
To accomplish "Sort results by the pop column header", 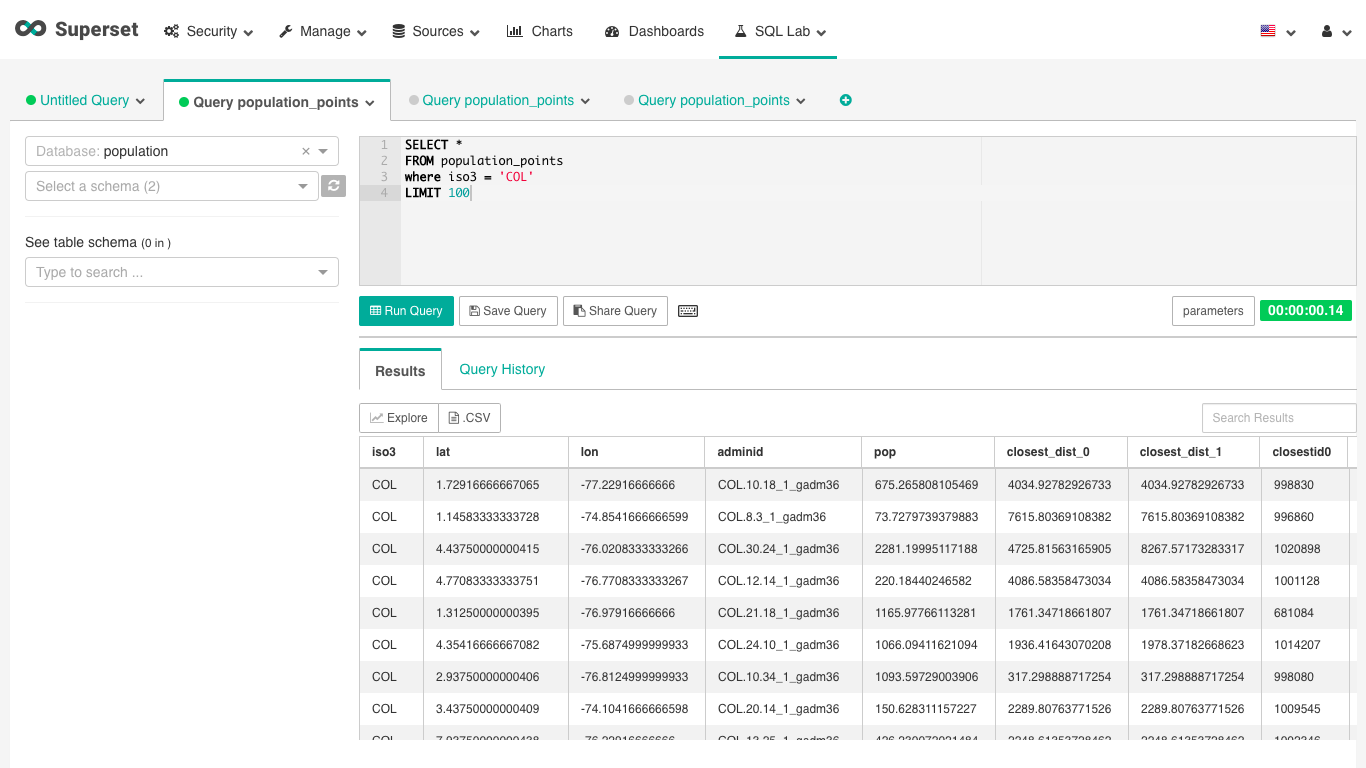I will [x=885, y=452].
